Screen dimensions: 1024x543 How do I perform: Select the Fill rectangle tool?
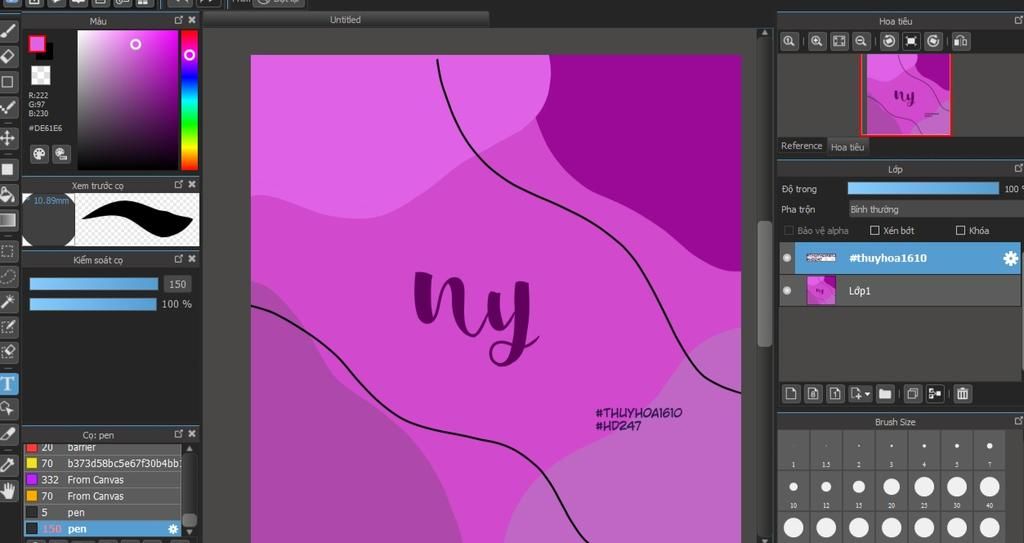tap(8, 169)
